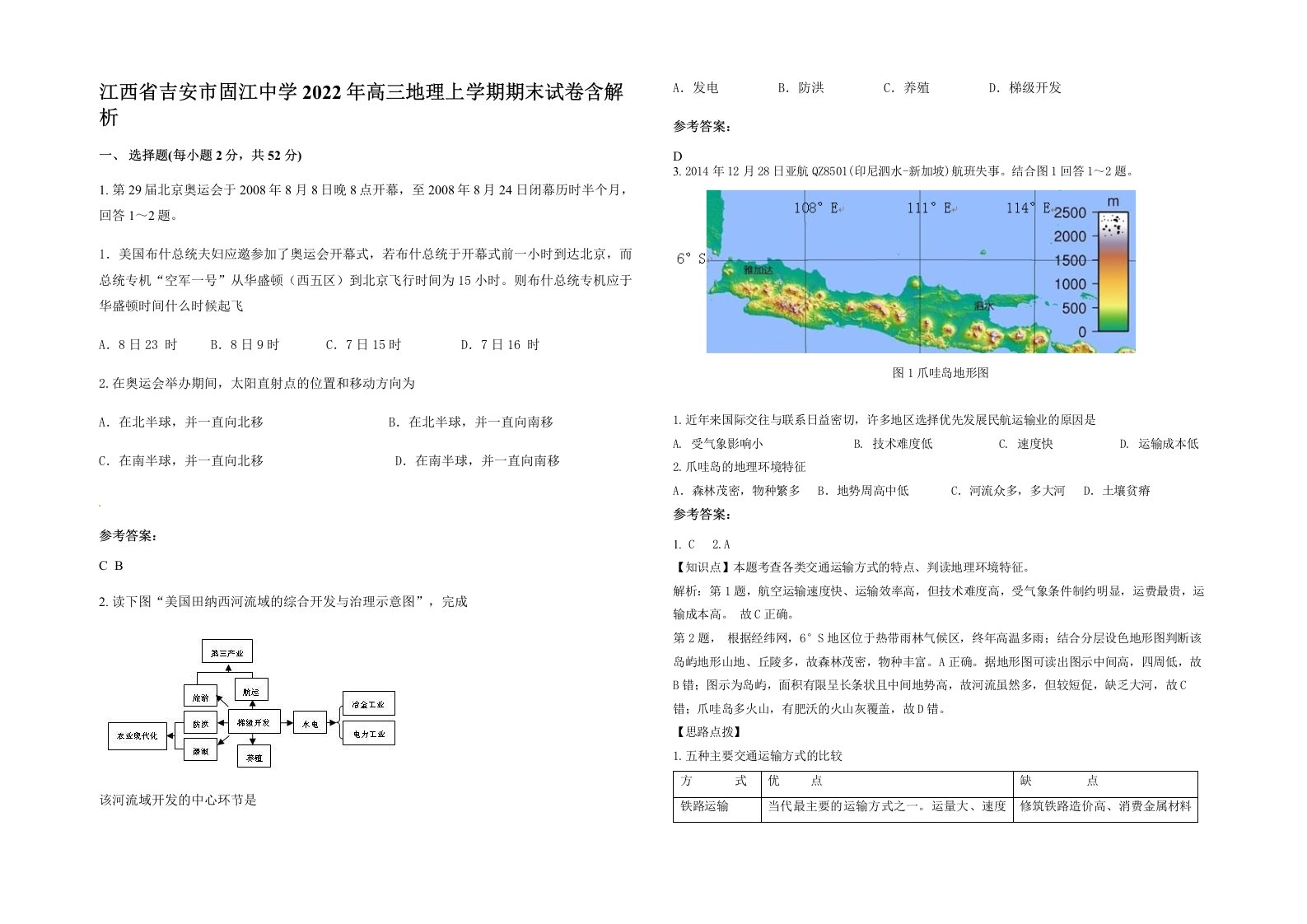Viewport: 1307px width, 924px height.
Task: Click the Java island terrain map image
Action: point(921,272)
